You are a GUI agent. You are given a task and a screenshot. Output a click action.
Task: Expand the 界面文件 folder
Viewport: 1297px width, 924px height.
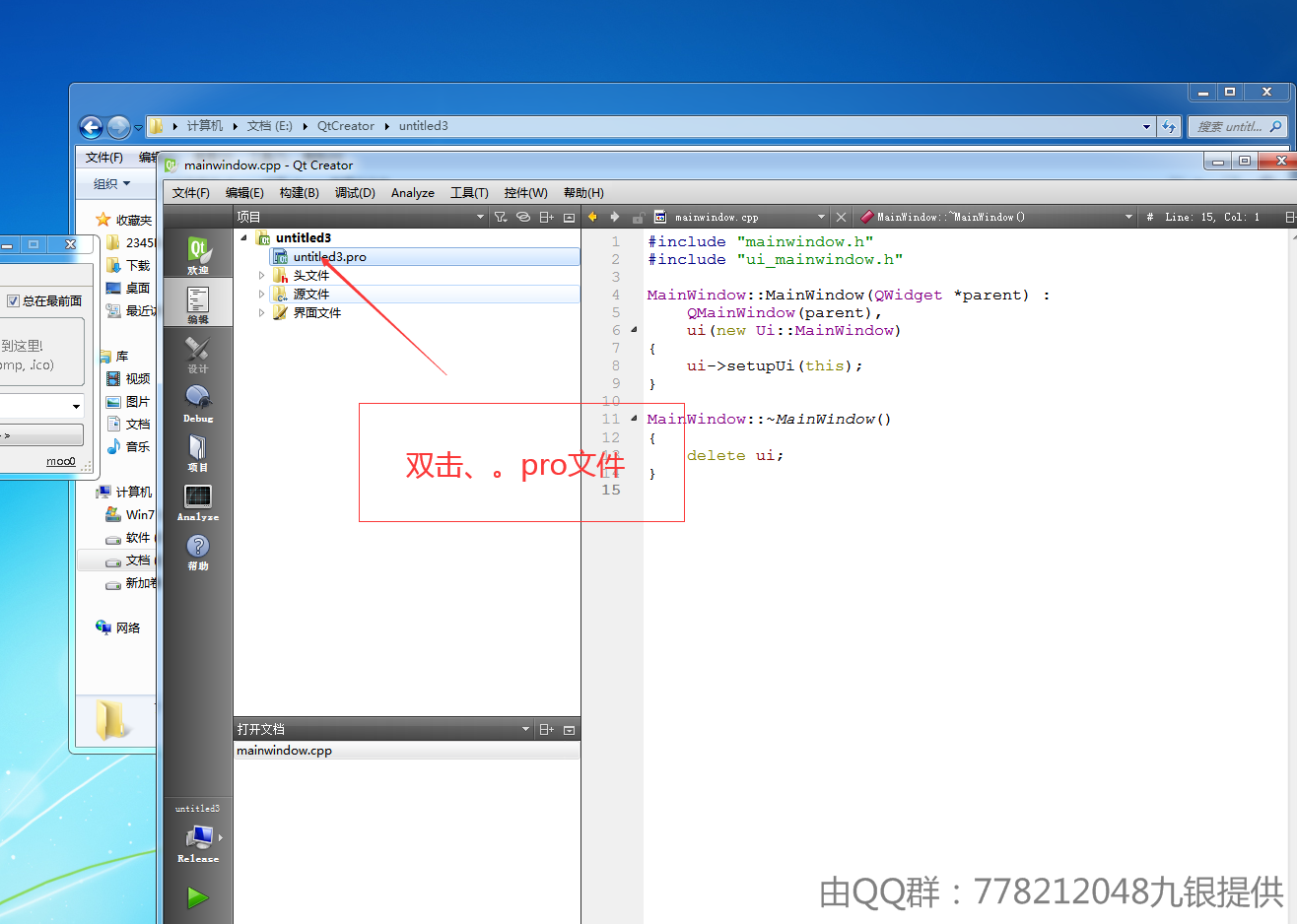[261, 313]
